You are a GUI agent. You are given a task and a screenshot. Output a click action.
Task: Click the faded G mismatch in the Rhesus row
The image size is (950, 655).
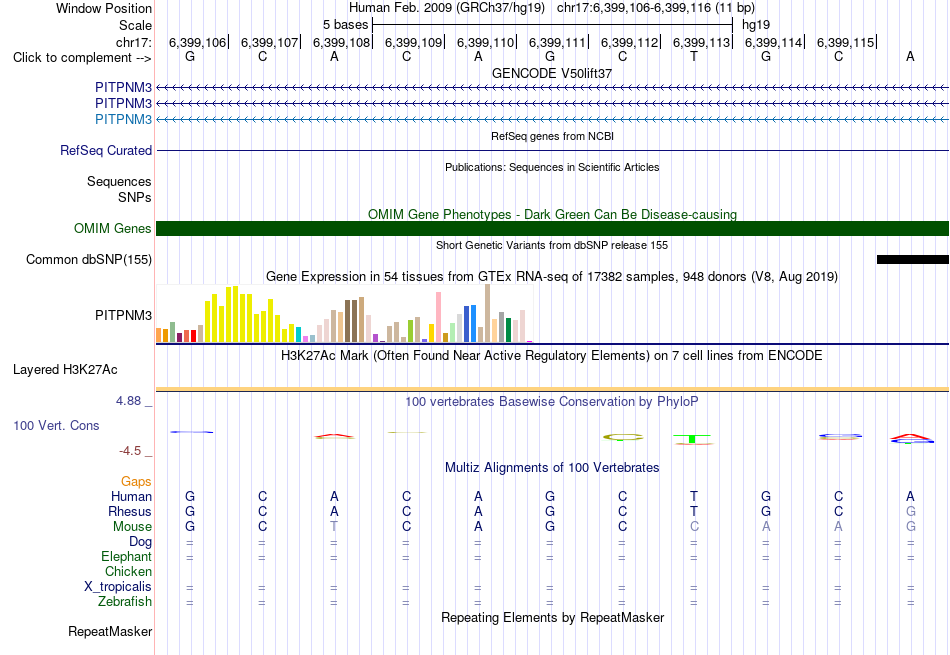coord(910,511)
